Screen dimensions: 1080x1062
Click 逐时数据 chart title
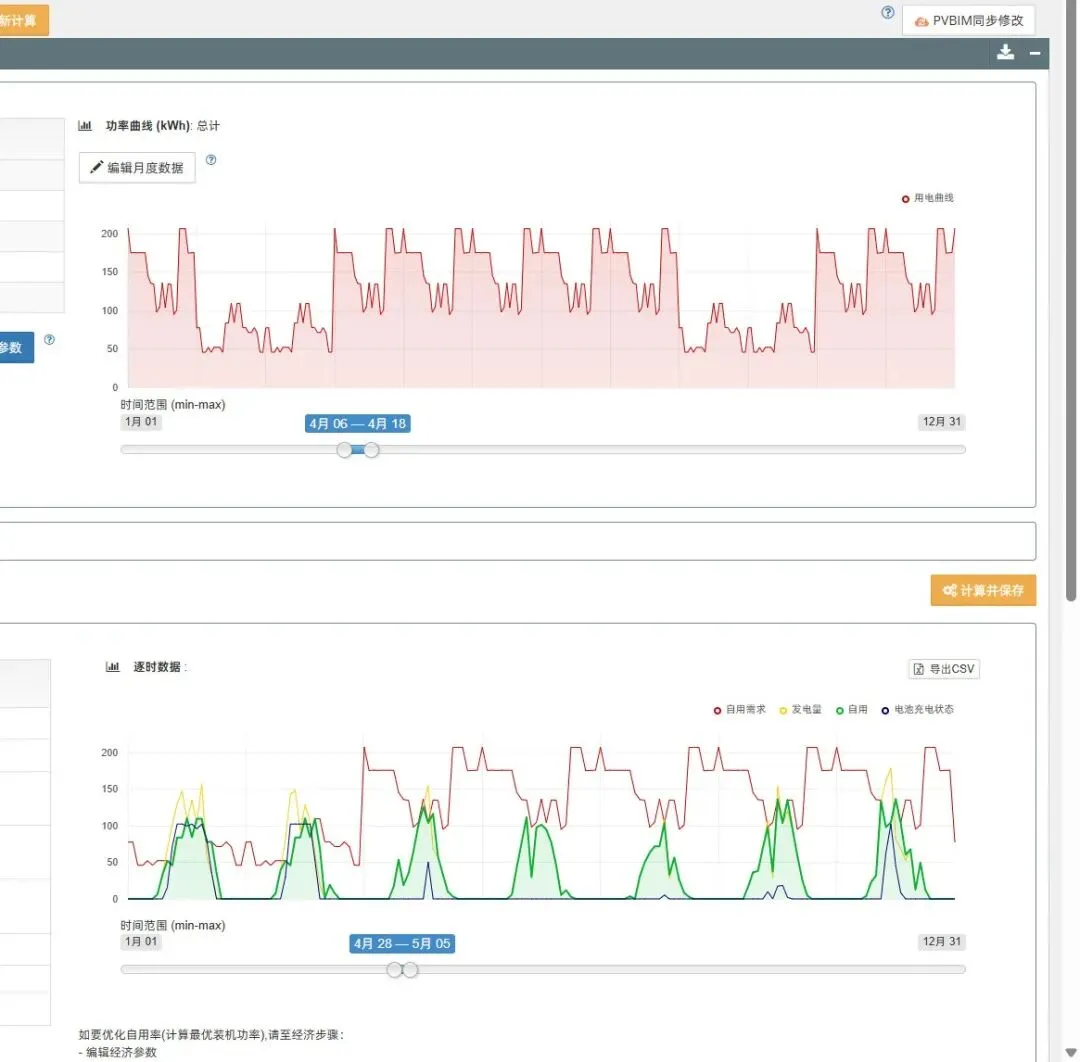[157, 667]
